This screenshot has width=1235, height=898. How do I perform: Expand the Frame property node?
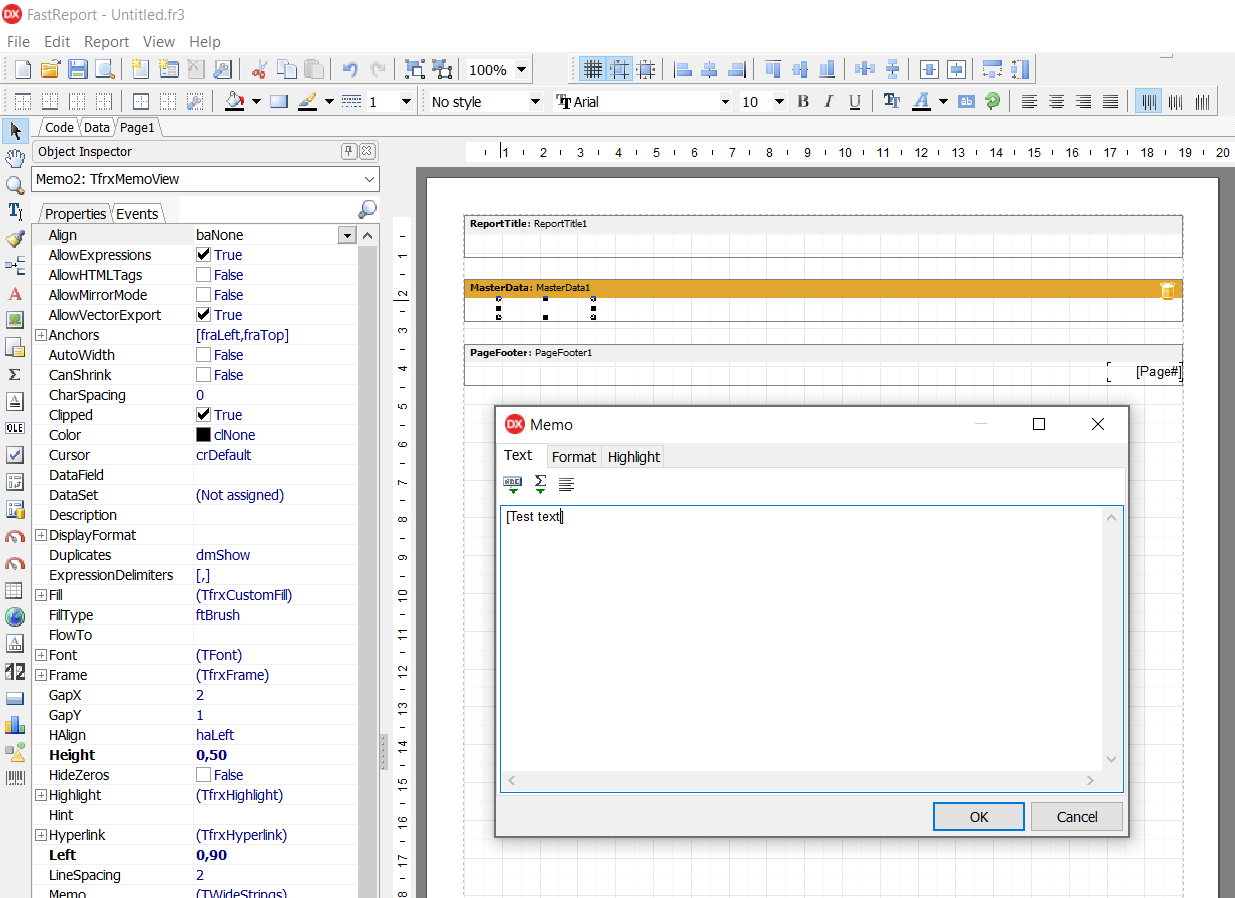[41, 675]
